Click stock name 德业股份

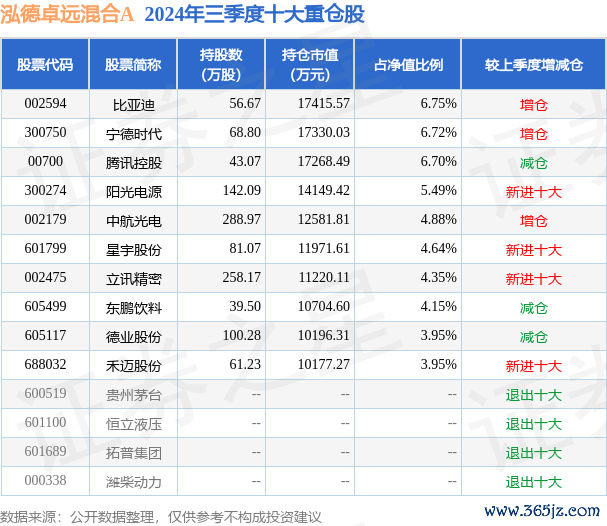click(134, 337)
